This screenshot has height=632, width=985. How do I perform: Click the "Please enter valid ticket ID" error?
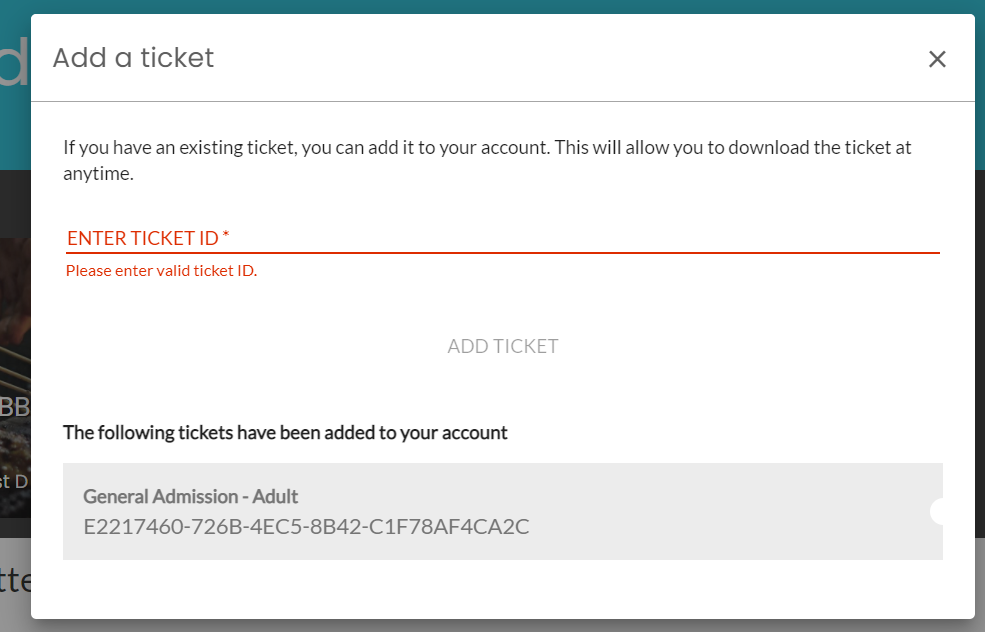point(161,271)
